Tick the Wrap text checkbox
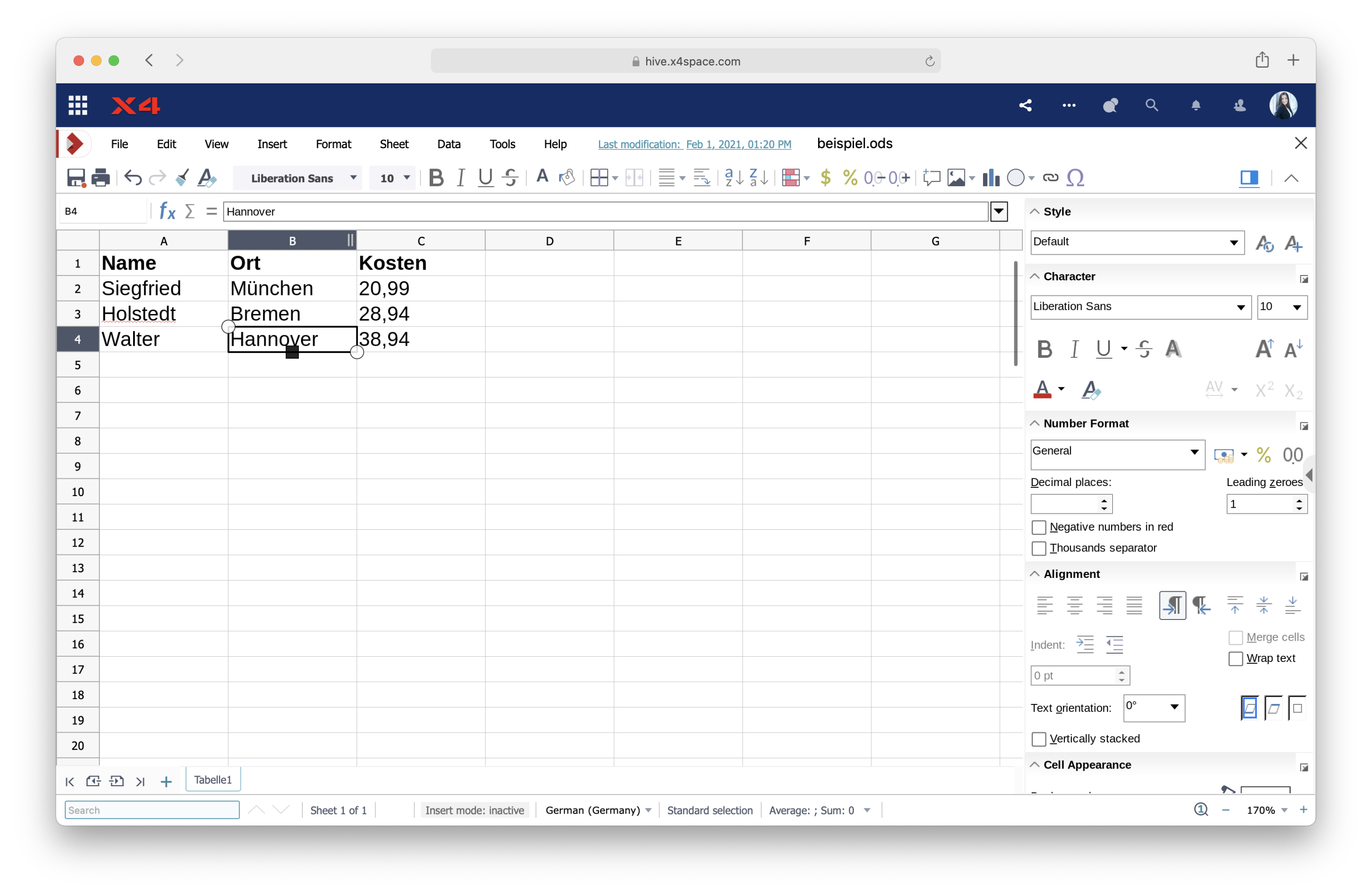Viewport: 1372px width, 895px height. (1235, 658)
